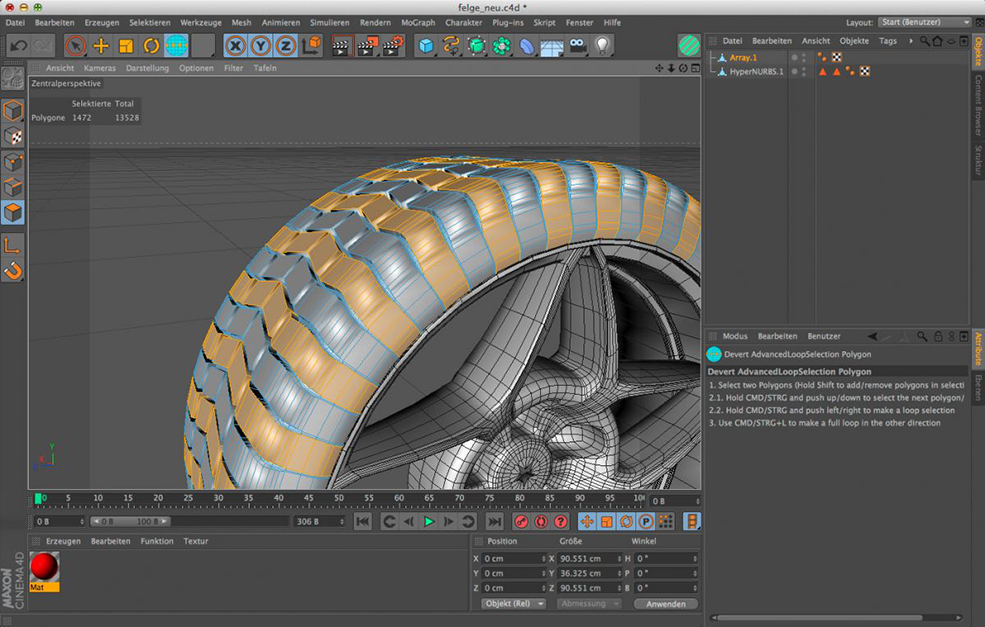The width and height of the screenshot is (985, 627).
Task: Enable the record Position keyframe toggle
Action: [x=588, y=521]
